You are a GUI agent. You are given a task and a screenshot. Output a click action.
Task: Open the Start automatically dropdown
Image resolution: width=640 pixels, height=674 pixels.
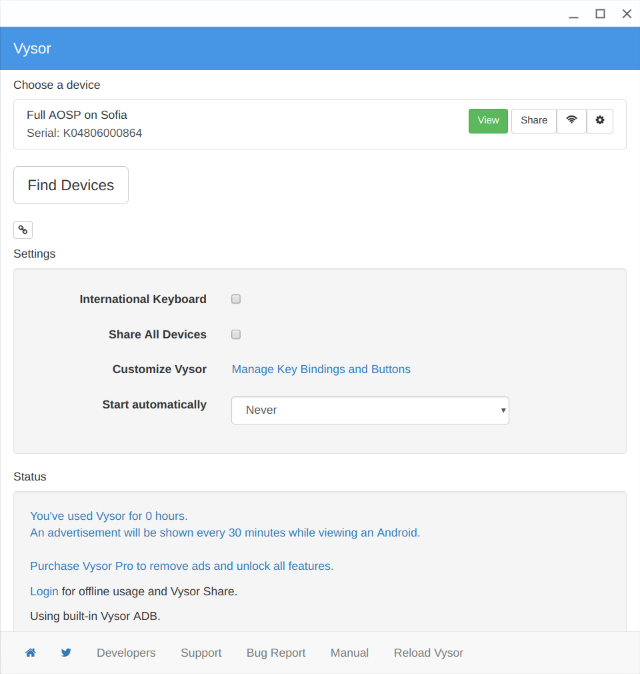370,411
